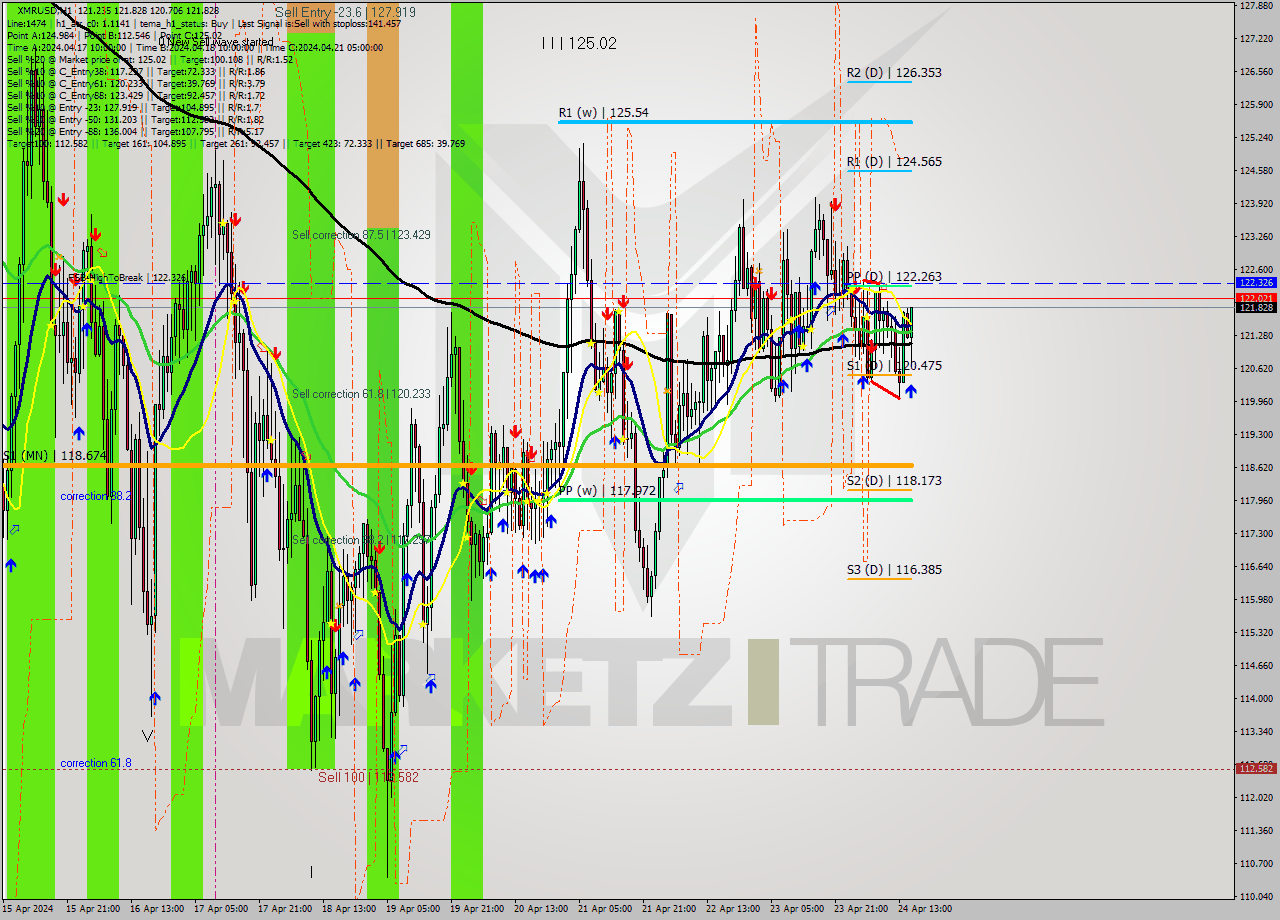The image size is (1280, 920).
Task: Click the 22 Apr 13:00 time axis label
Action: coord(733,909)
